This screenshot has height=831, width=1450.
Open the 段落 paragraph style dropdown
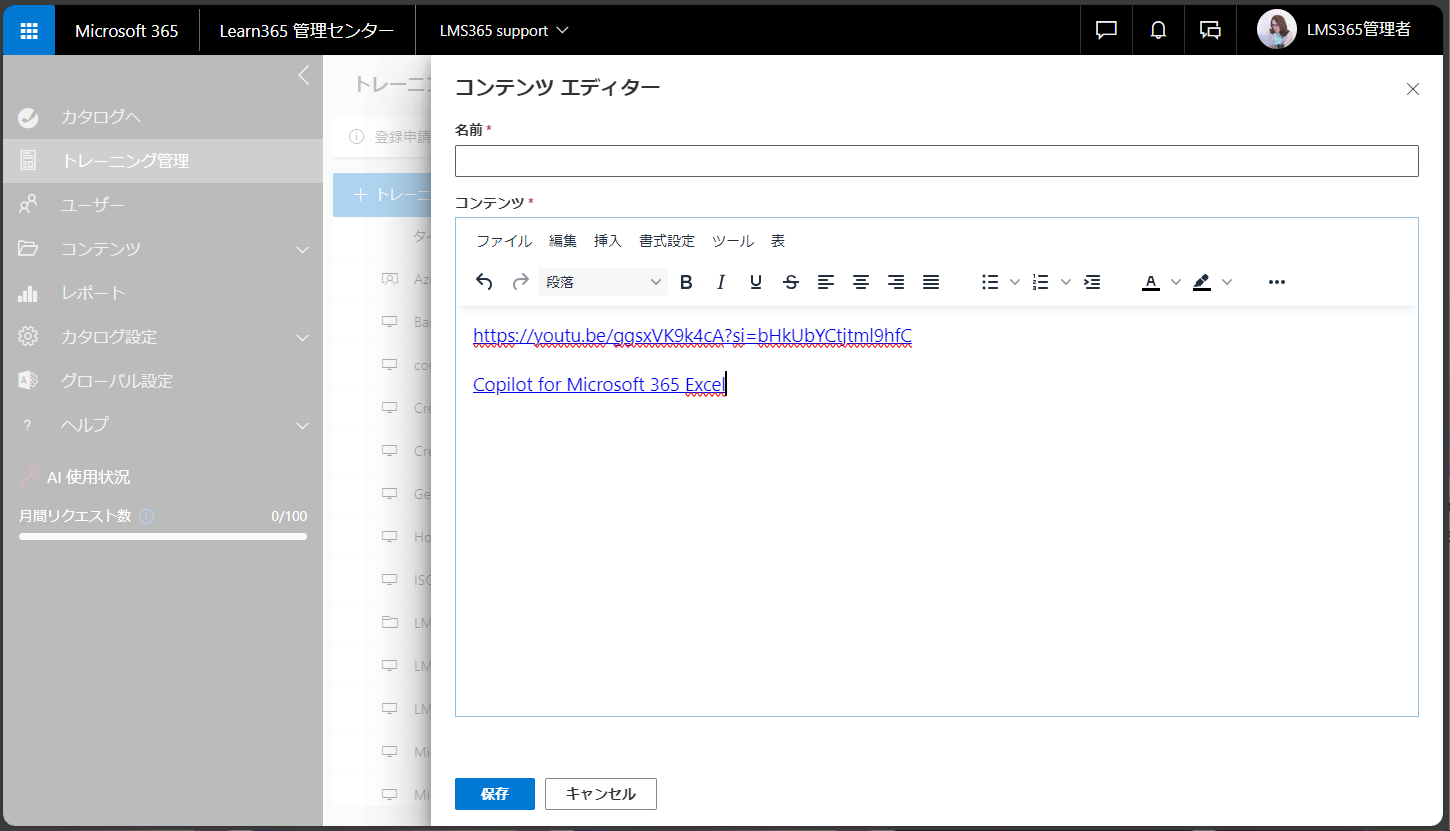coord(603,282)
